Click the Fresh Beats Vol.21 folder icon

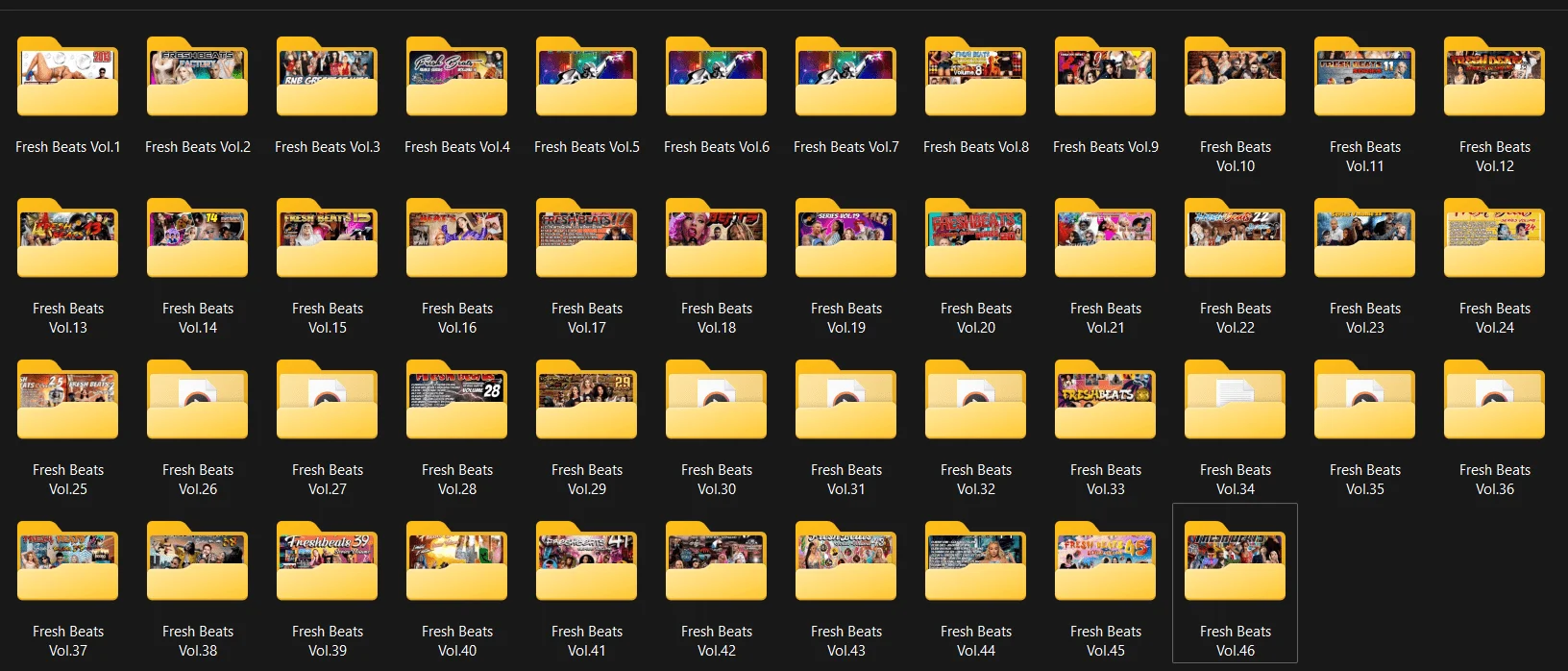1106,238
